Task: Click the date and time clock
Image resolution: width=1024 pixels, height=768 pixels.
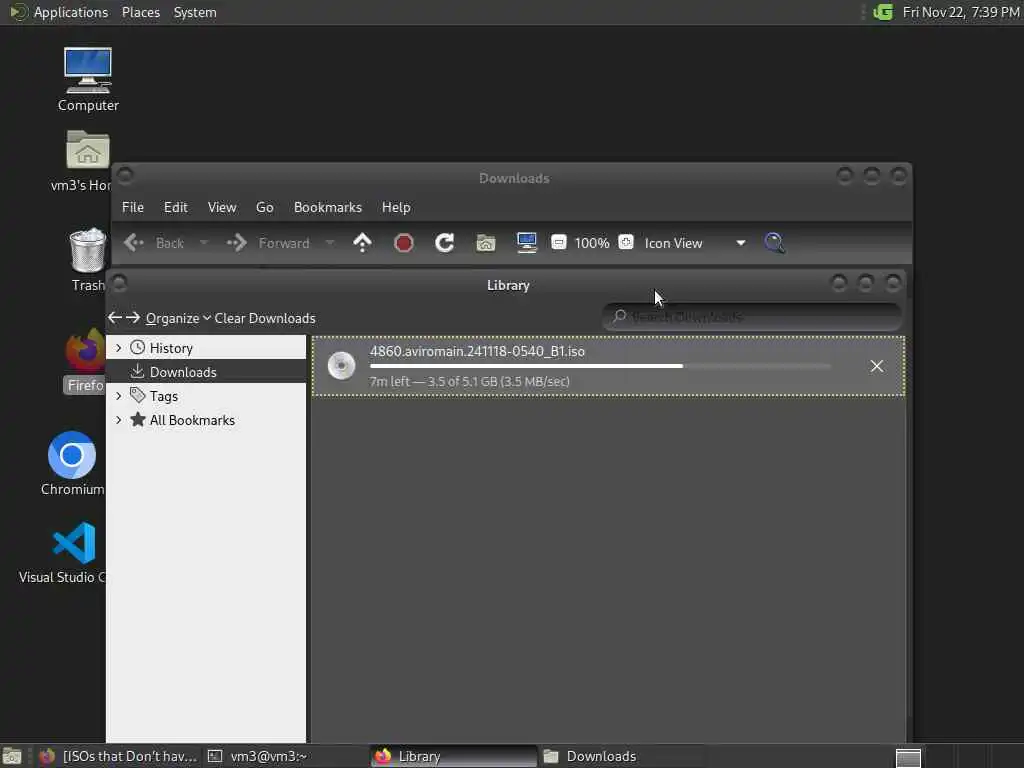Action: point(961,12)
